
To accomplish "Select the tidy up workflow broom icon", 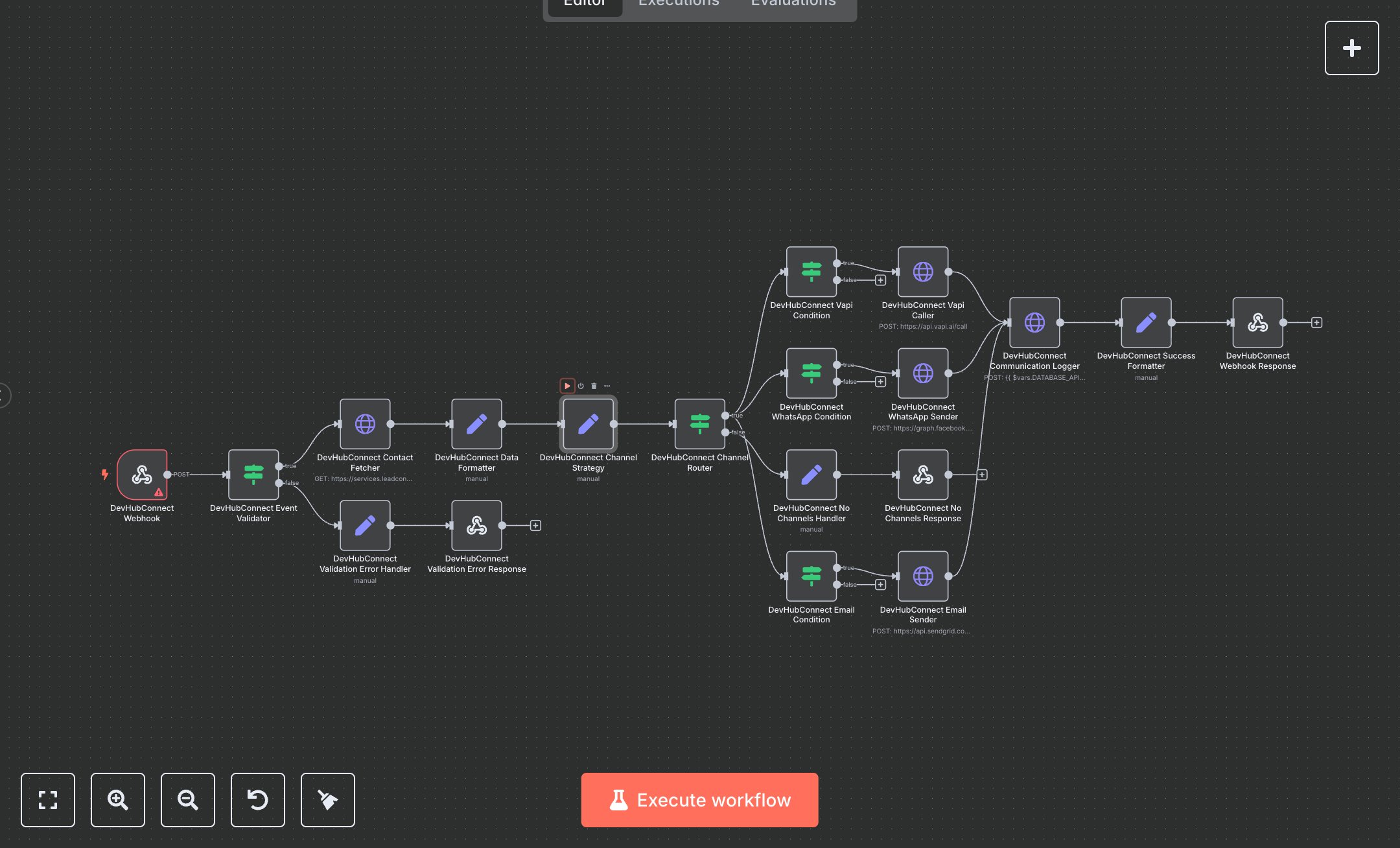I will [327, 800].
